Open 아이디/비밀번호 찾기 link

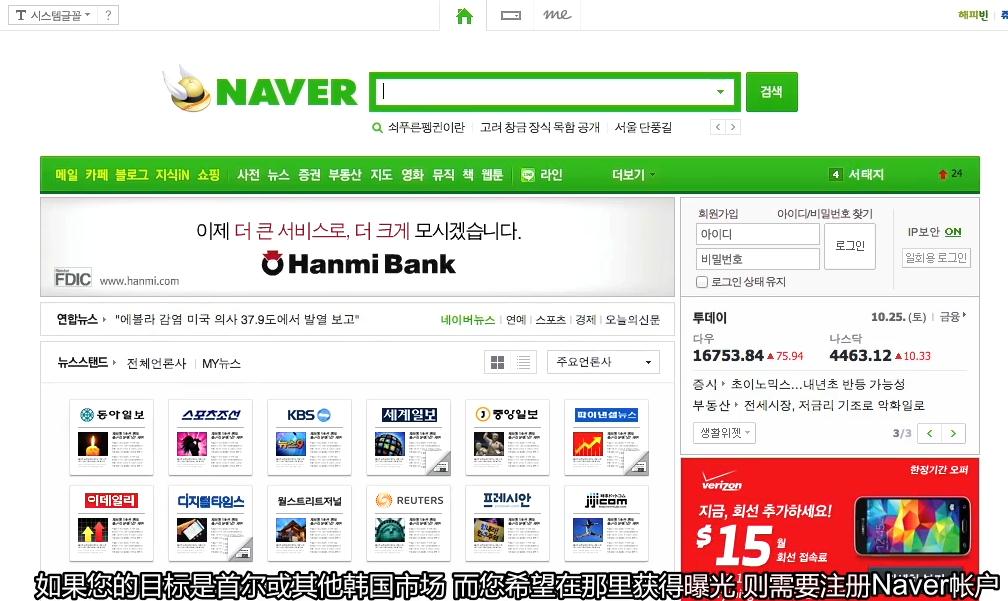click(825, 213)
